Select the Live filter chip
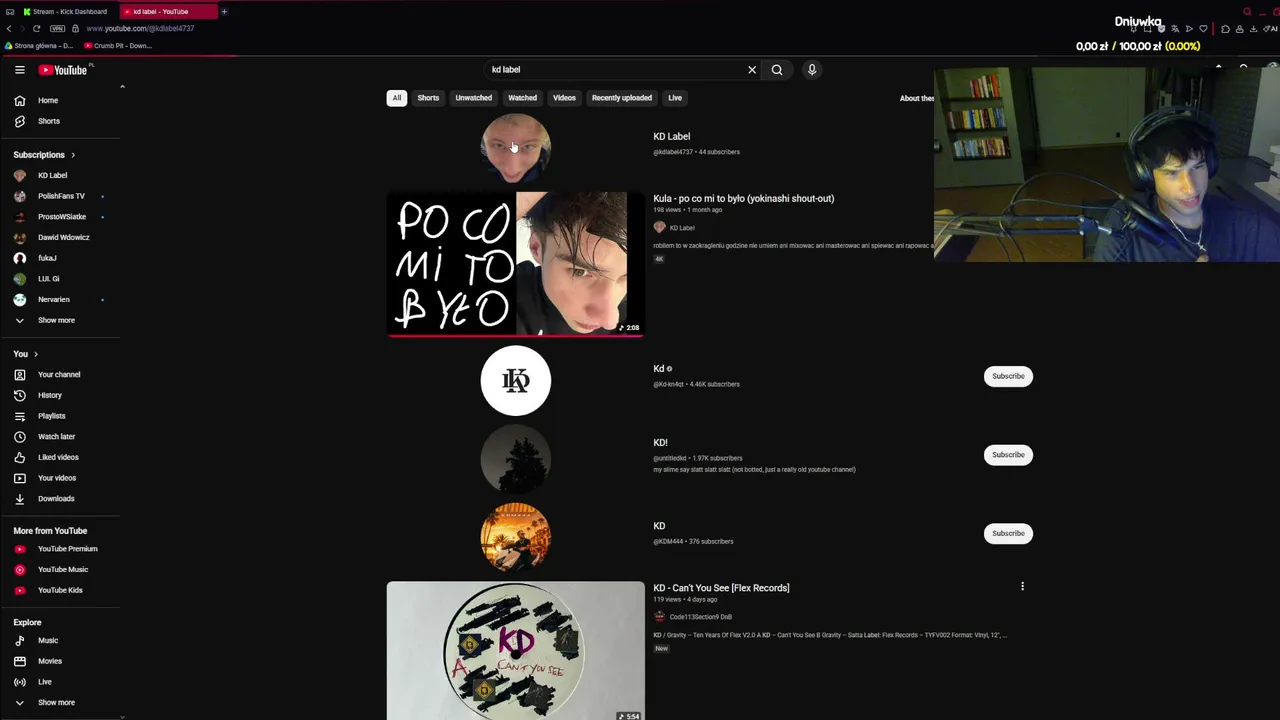This screenshot has width=1280, height=720. tap(675, 98)
